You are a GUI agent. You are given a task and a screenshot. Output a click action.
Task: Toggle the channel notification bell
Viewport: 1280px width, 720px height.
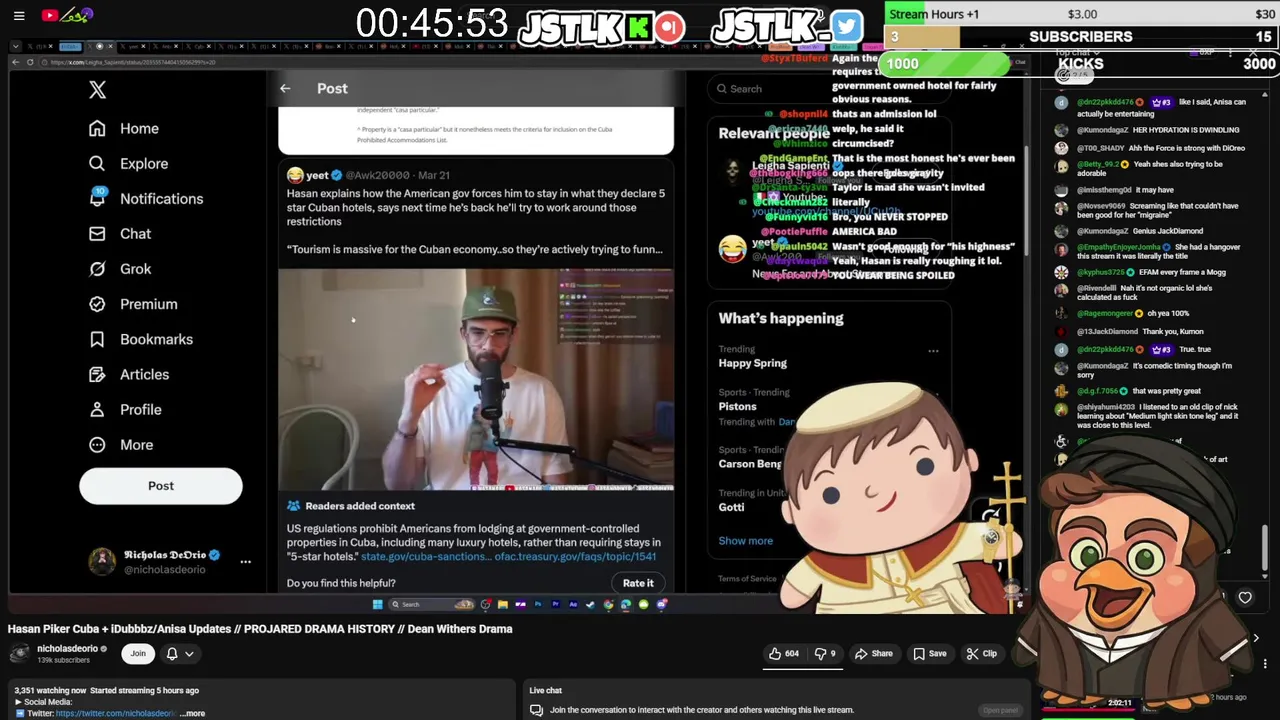tap(172, 653)
